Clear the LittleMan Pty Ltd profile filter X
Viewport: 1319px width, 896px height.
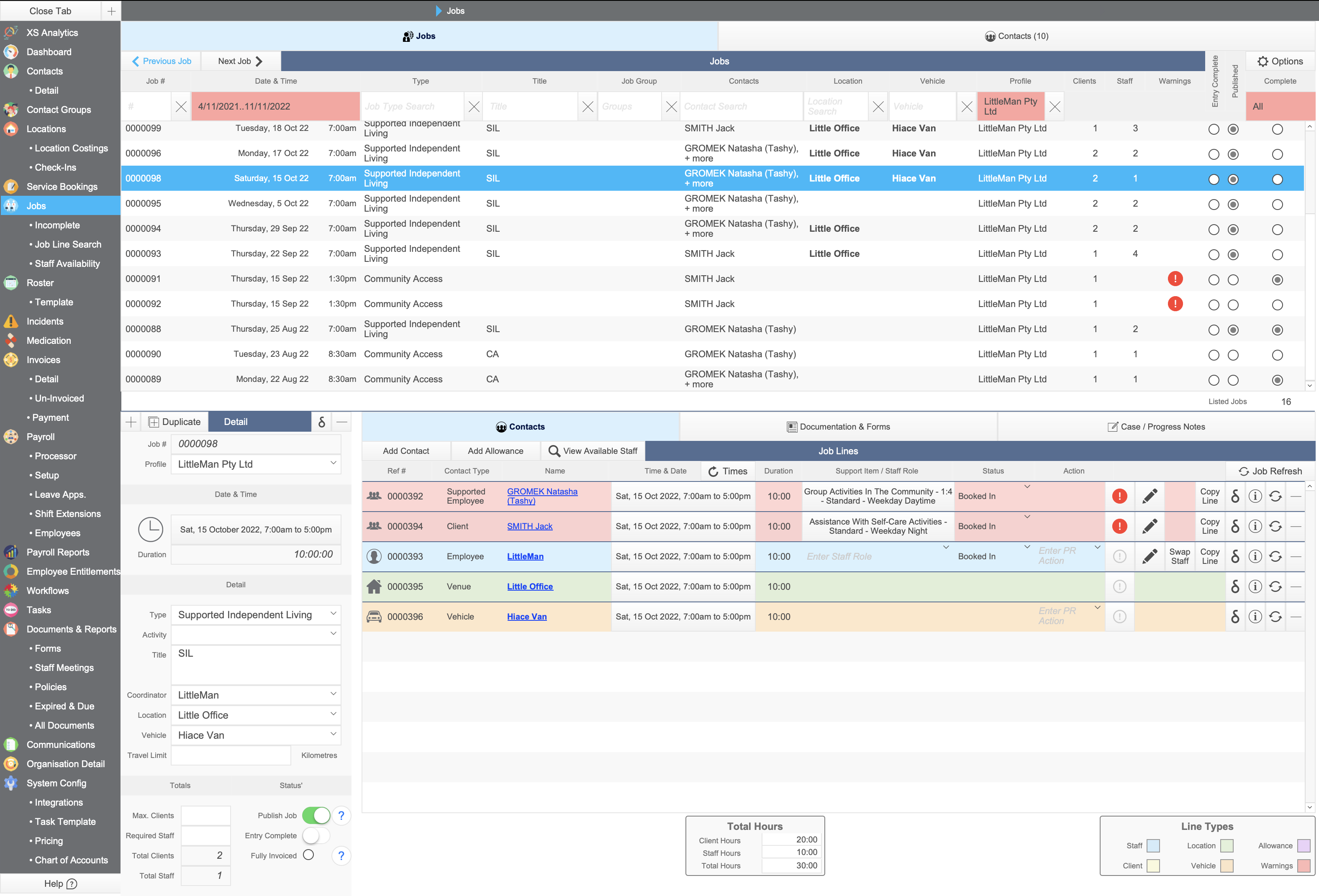pos(1055,106)
